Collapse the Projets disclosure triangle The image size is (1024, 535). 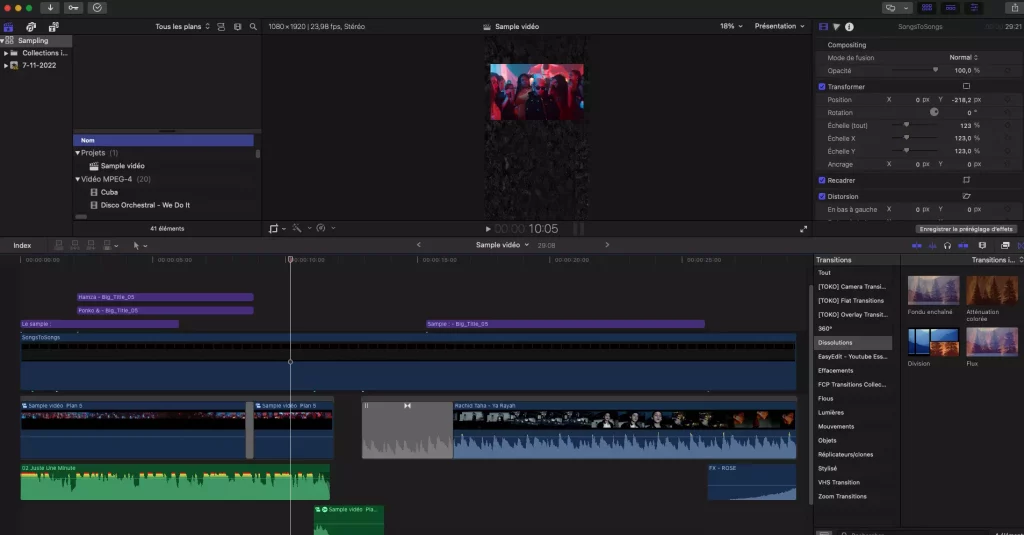[78, 153]
